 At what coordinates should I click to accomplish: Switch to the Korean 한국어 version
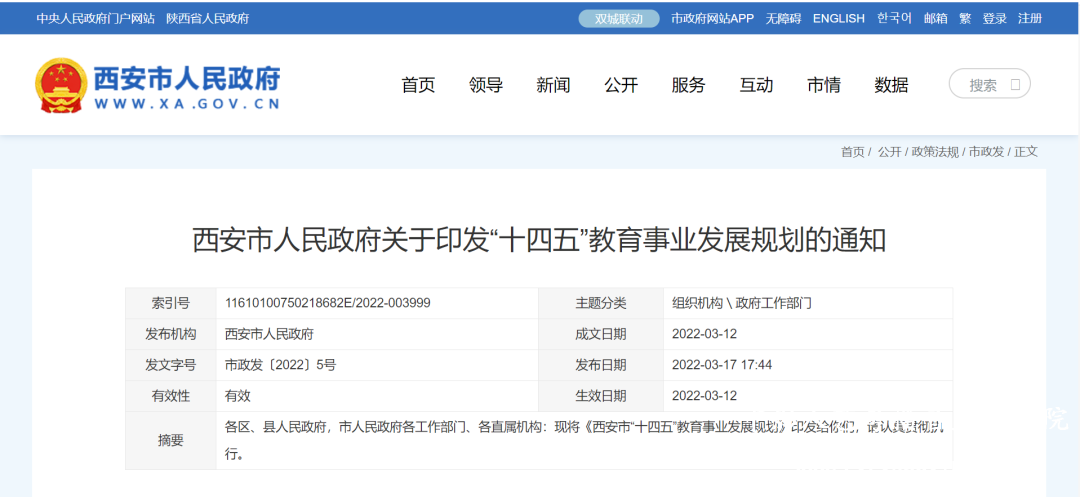tap(894, 18)
